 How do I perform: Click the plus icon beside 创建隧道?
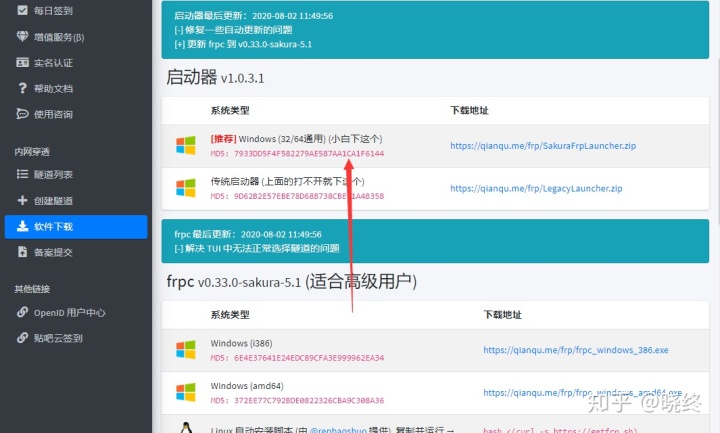22,200
